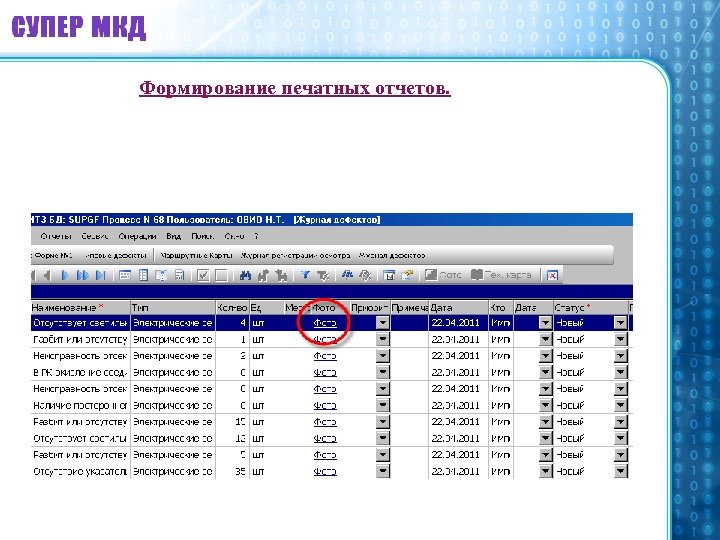Open status dropdown in the quantity 13 row
720x540 pixels.
620,438
